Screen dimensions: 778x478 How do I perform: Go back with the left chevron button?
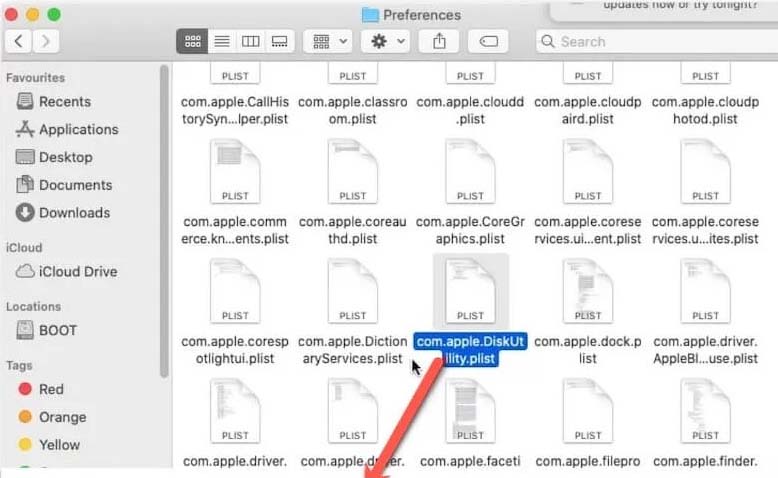[x=19, y=41]
